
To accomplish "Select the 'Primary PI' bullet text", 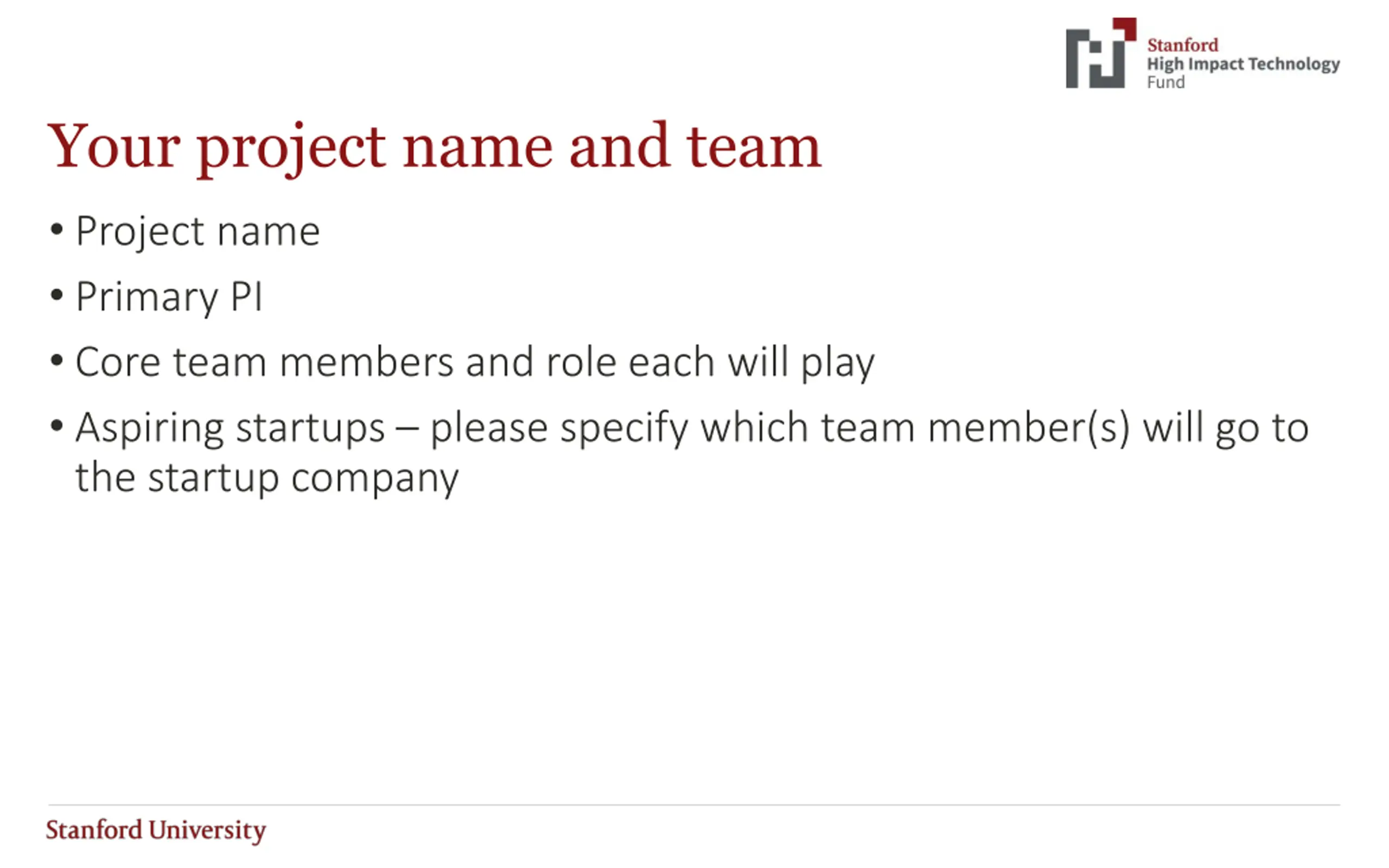I will coord(169,298).
